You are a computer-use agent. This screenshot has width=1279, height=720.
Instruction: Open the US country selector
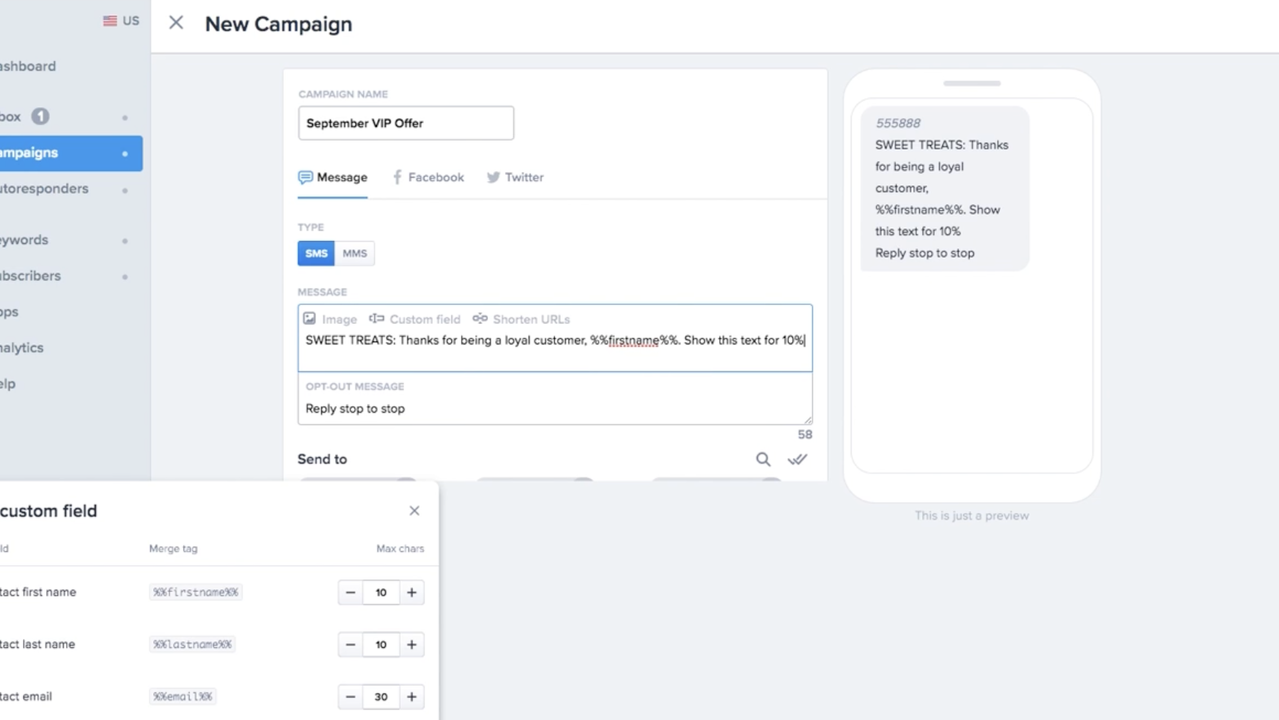click(x=121, y=21)
